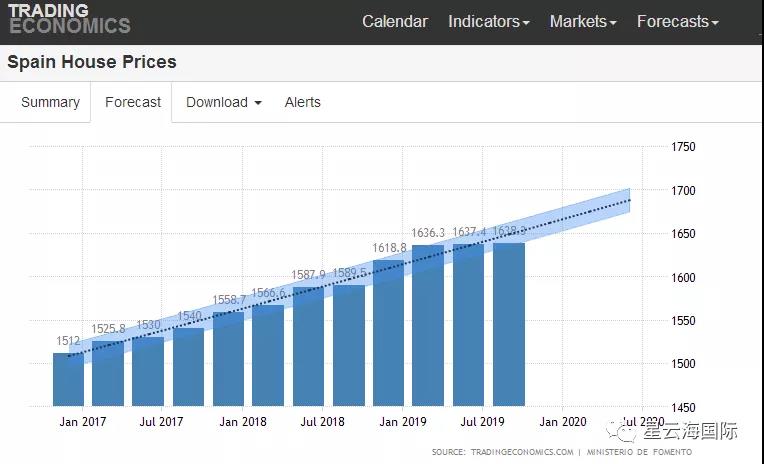This screenshot has height=464, width=764.
Task: Click the 1450 y-axis value
Action: coord(683,407)
